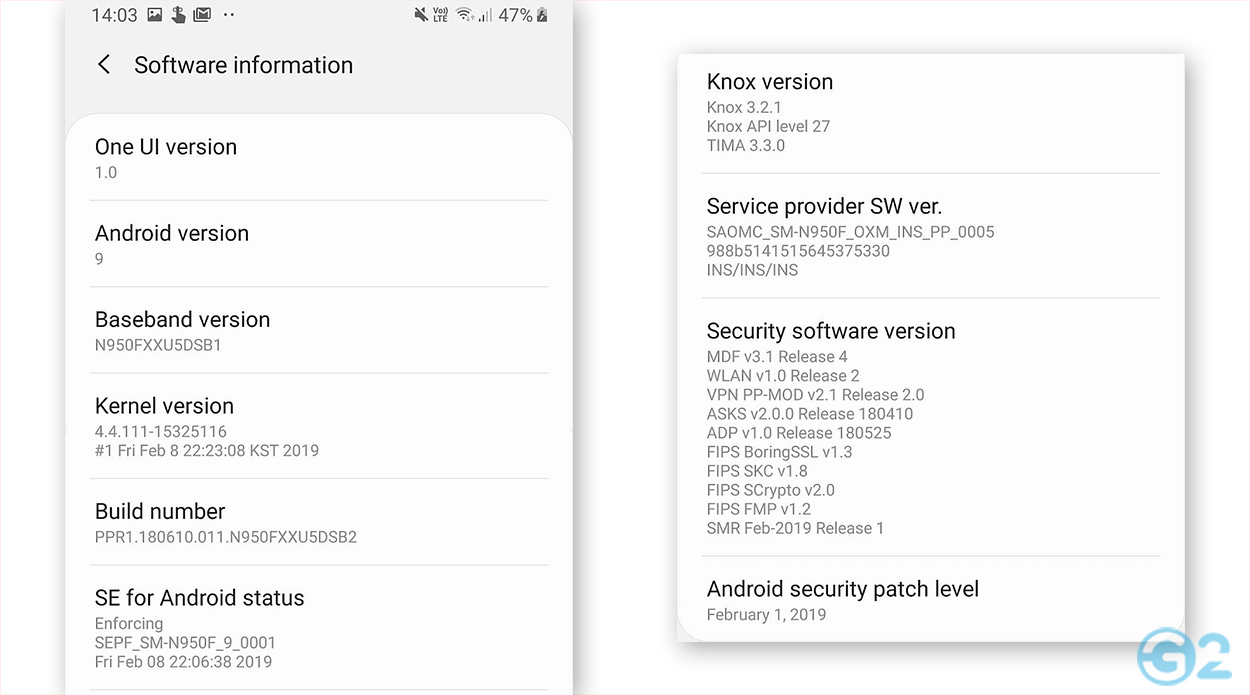Go back using the back arrow

(104, 65)
